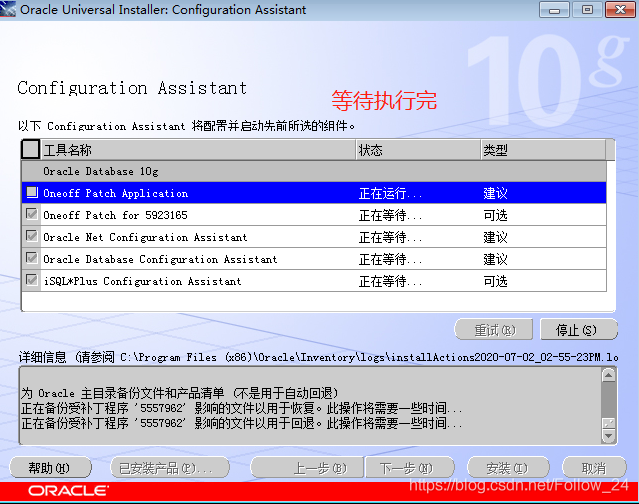Open 已安装产品(P)... installed products button

(170, 467)
